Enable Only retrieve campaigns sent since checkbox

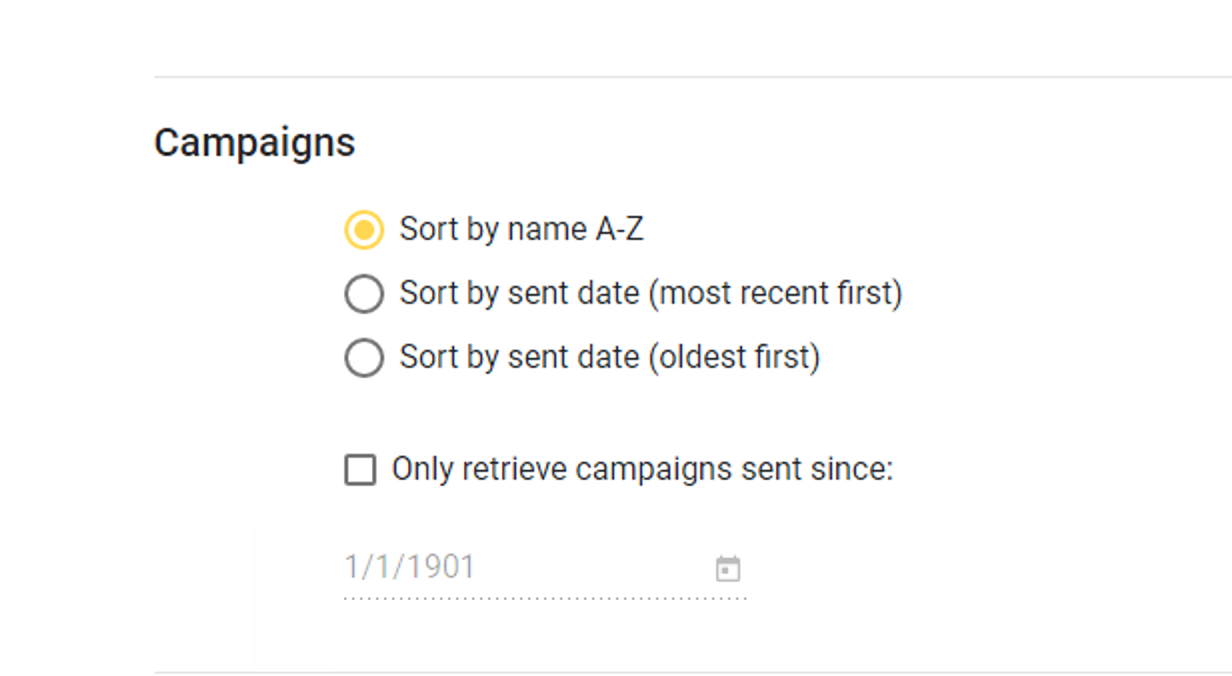(360, 470)
